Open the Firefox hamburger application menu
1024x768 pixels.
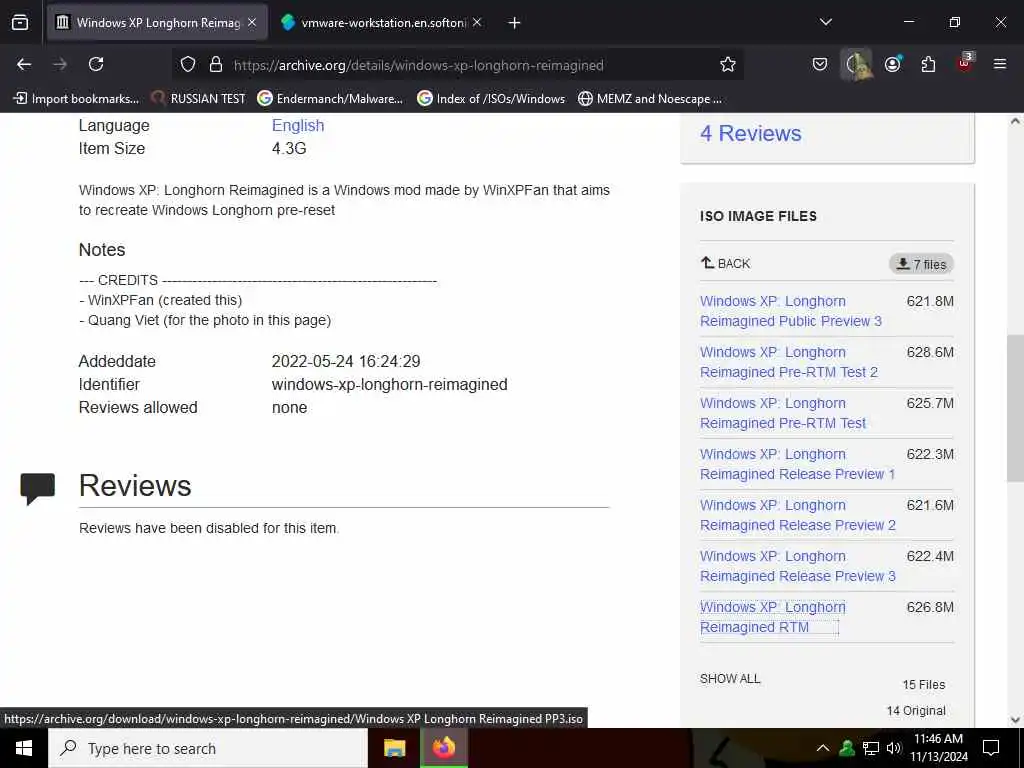tap(1000, 64)
